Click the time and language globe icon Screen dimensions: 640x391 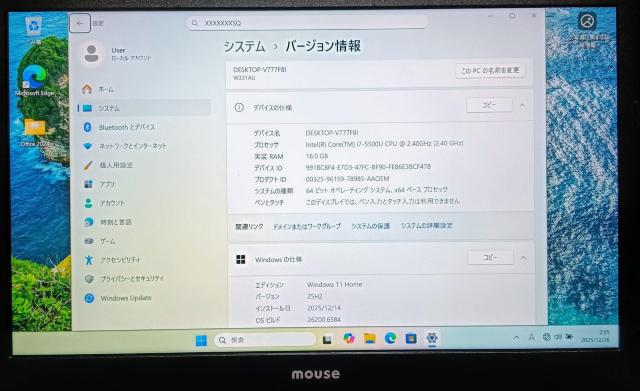(89, 222)
